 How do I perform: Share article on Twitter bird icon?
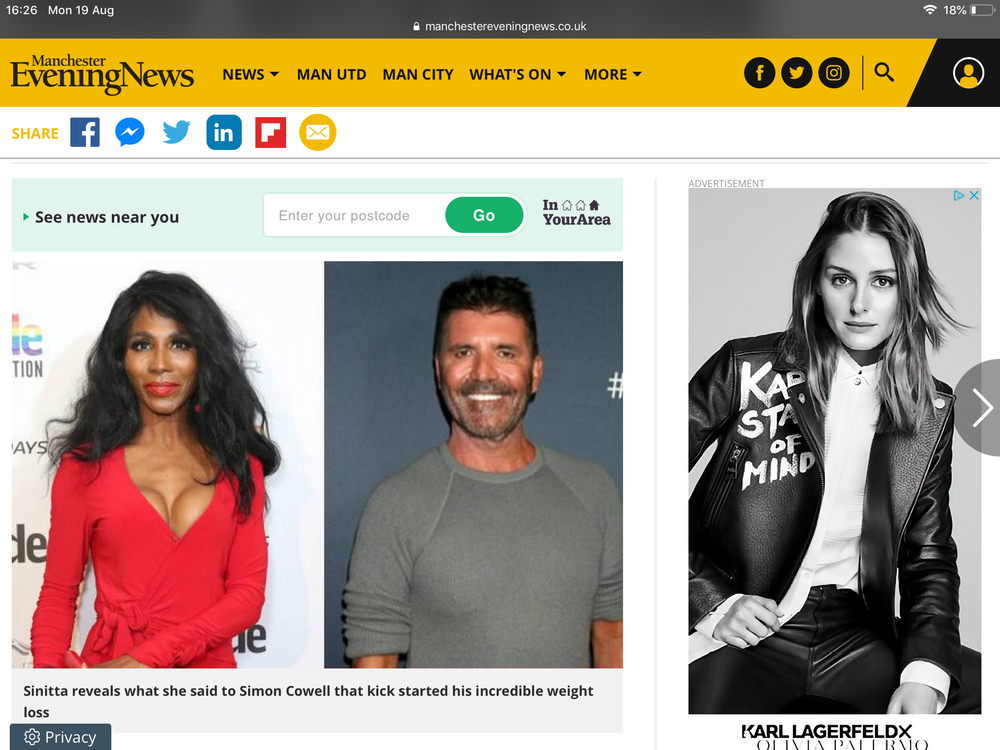(x=176, y=133)
